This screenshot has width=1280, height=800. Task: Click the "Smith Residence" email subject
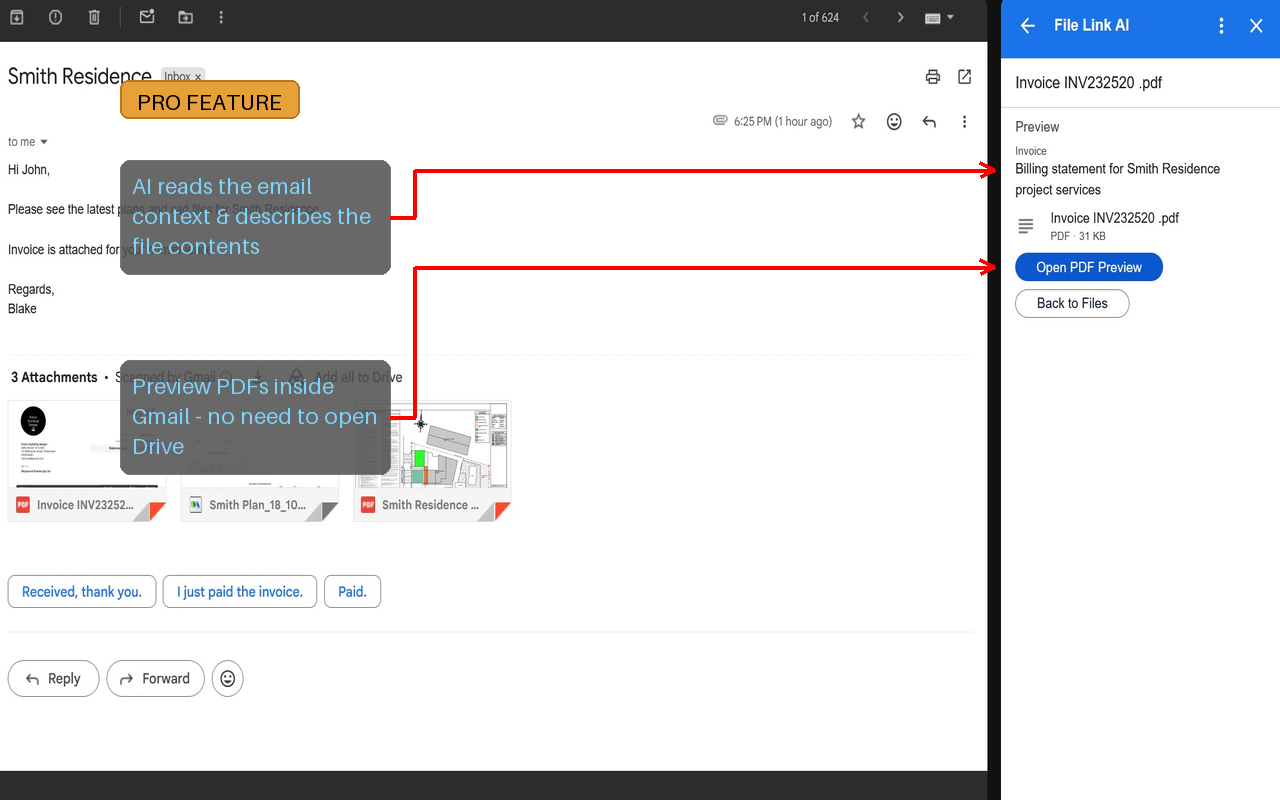80,76
